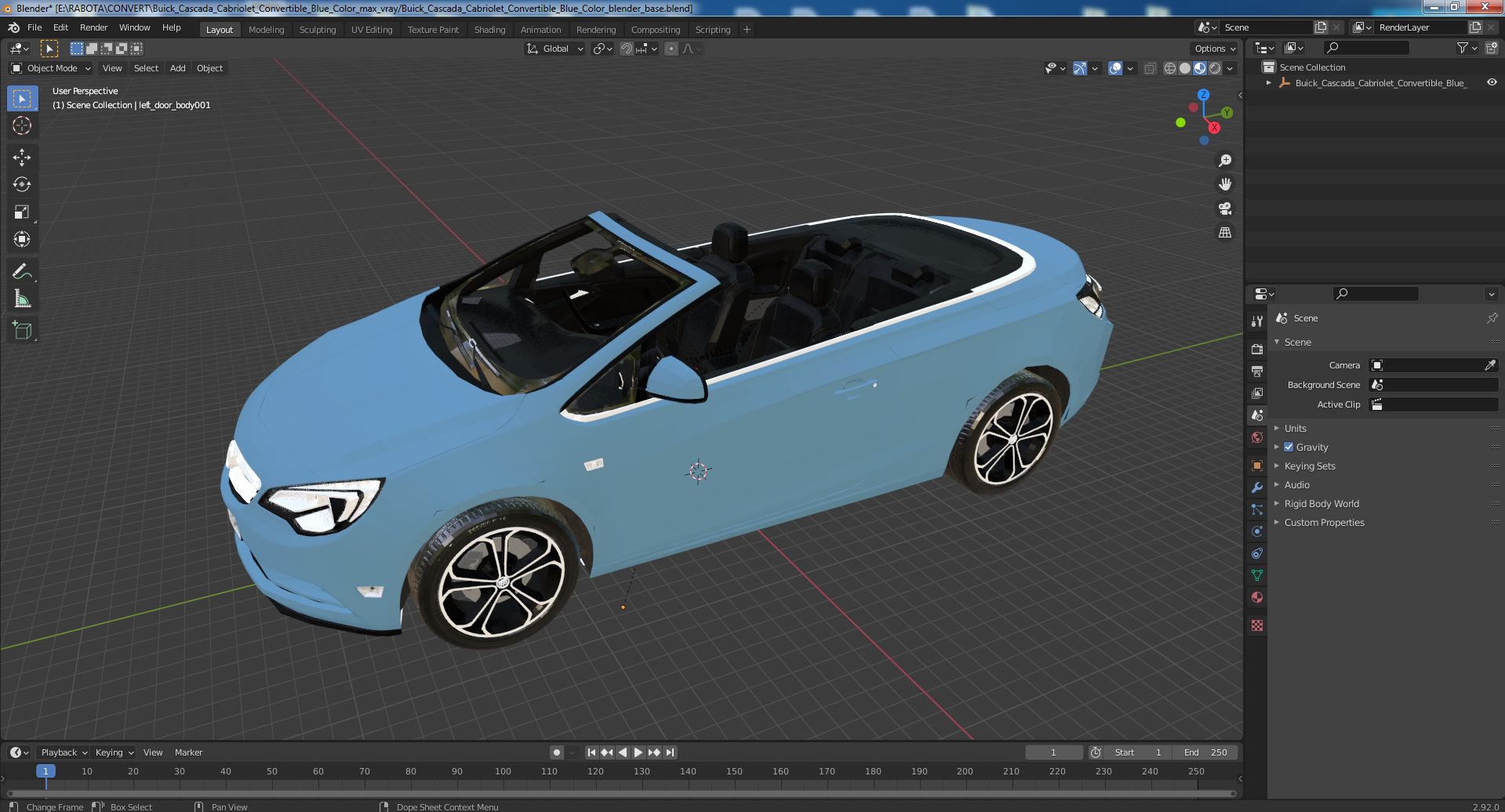Open the Render menu
This screenshot has width=1505, height=812.
point(93,27)
